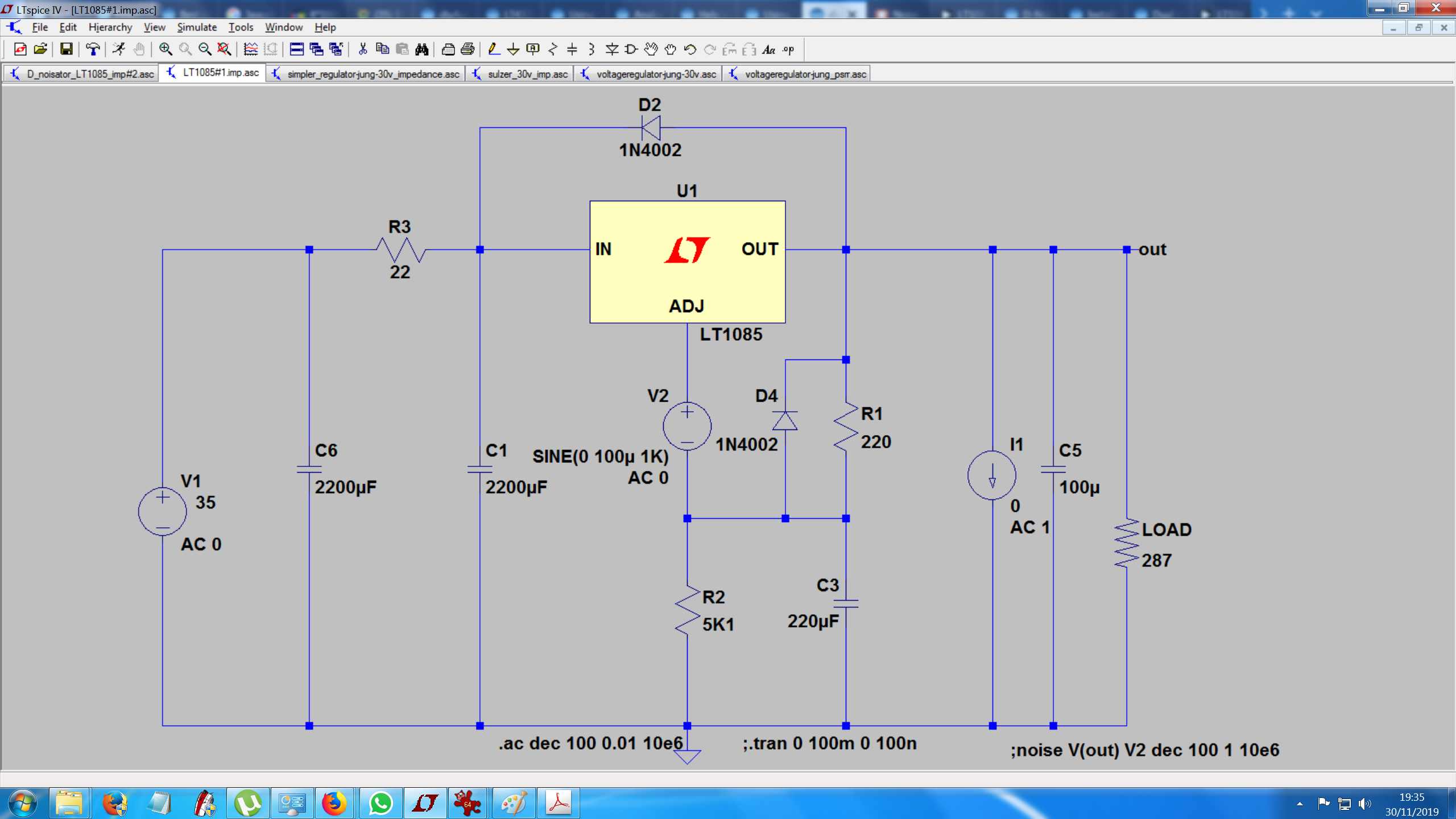Open the Window menu
The image size is (1456, 819).
[284, 27]
